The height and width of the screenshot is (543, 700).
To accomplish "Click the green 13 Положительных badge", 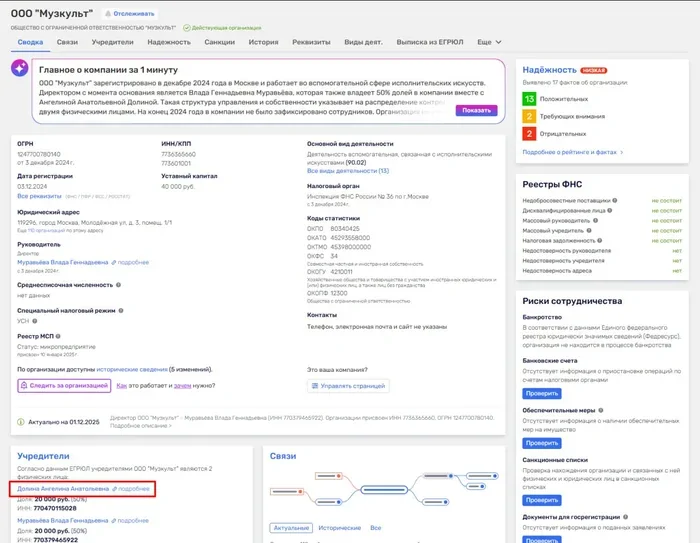I will 530,99.
